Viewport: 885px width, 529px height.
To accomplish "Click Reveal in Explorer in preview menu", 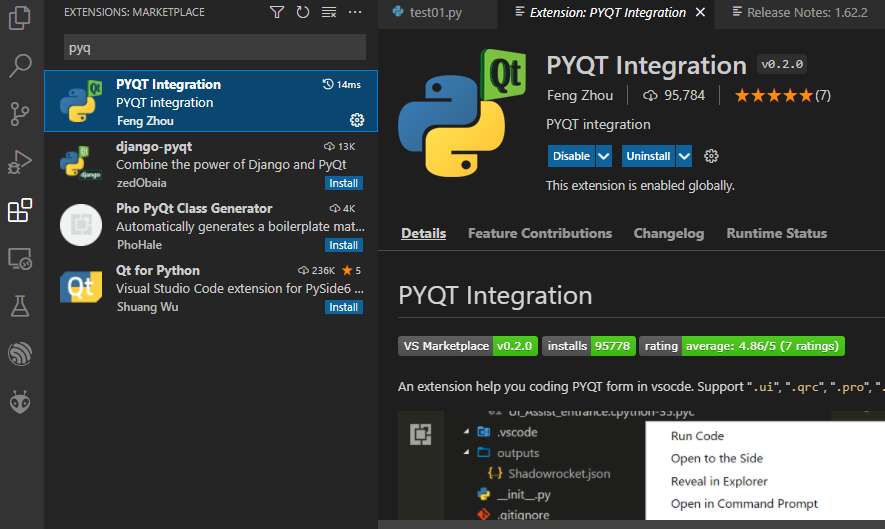I will [x=719, y=481].
